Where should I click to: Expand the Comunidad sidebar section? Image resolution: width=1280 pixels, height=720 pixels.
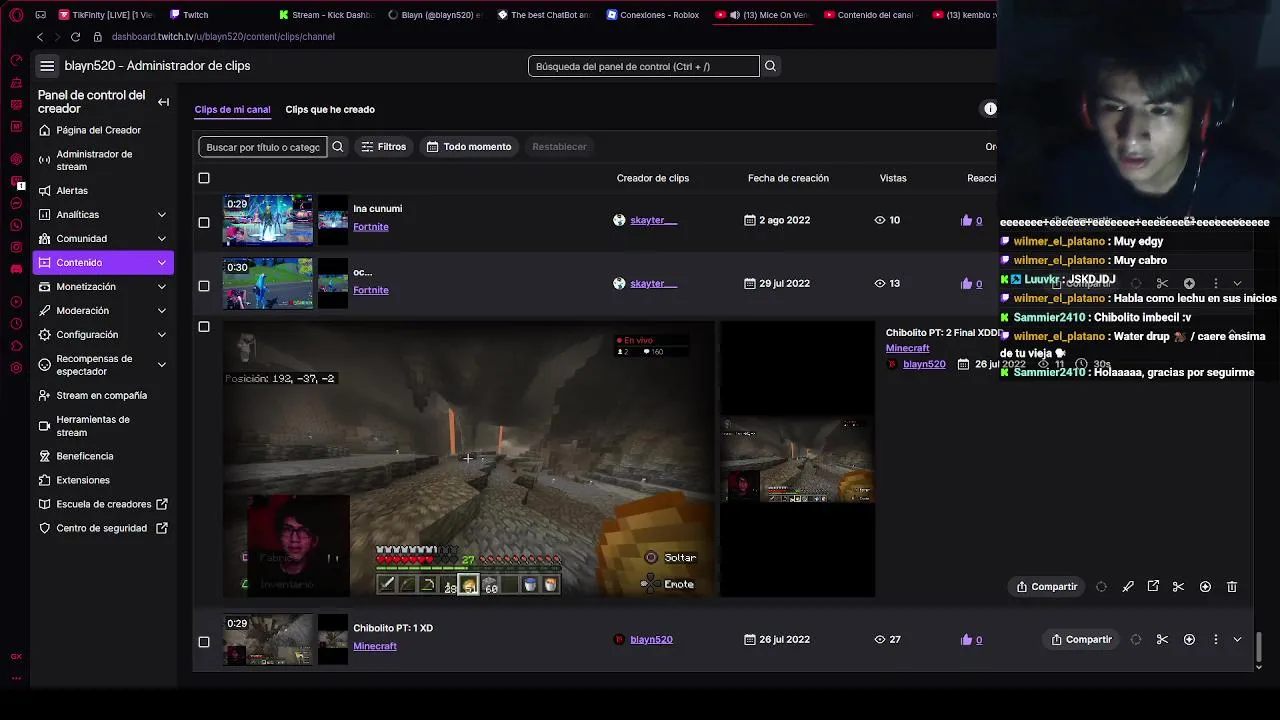161,239
